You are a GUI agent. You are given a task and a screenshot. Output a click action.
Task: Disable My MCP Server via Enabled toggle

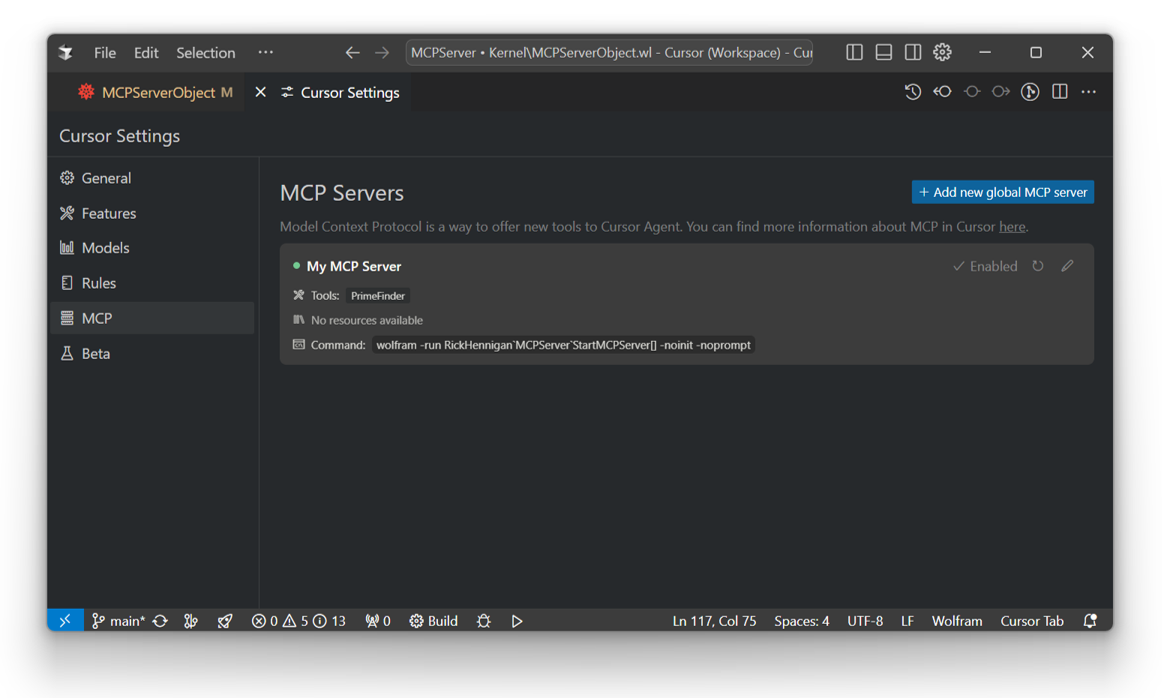[x=985, y=266]
